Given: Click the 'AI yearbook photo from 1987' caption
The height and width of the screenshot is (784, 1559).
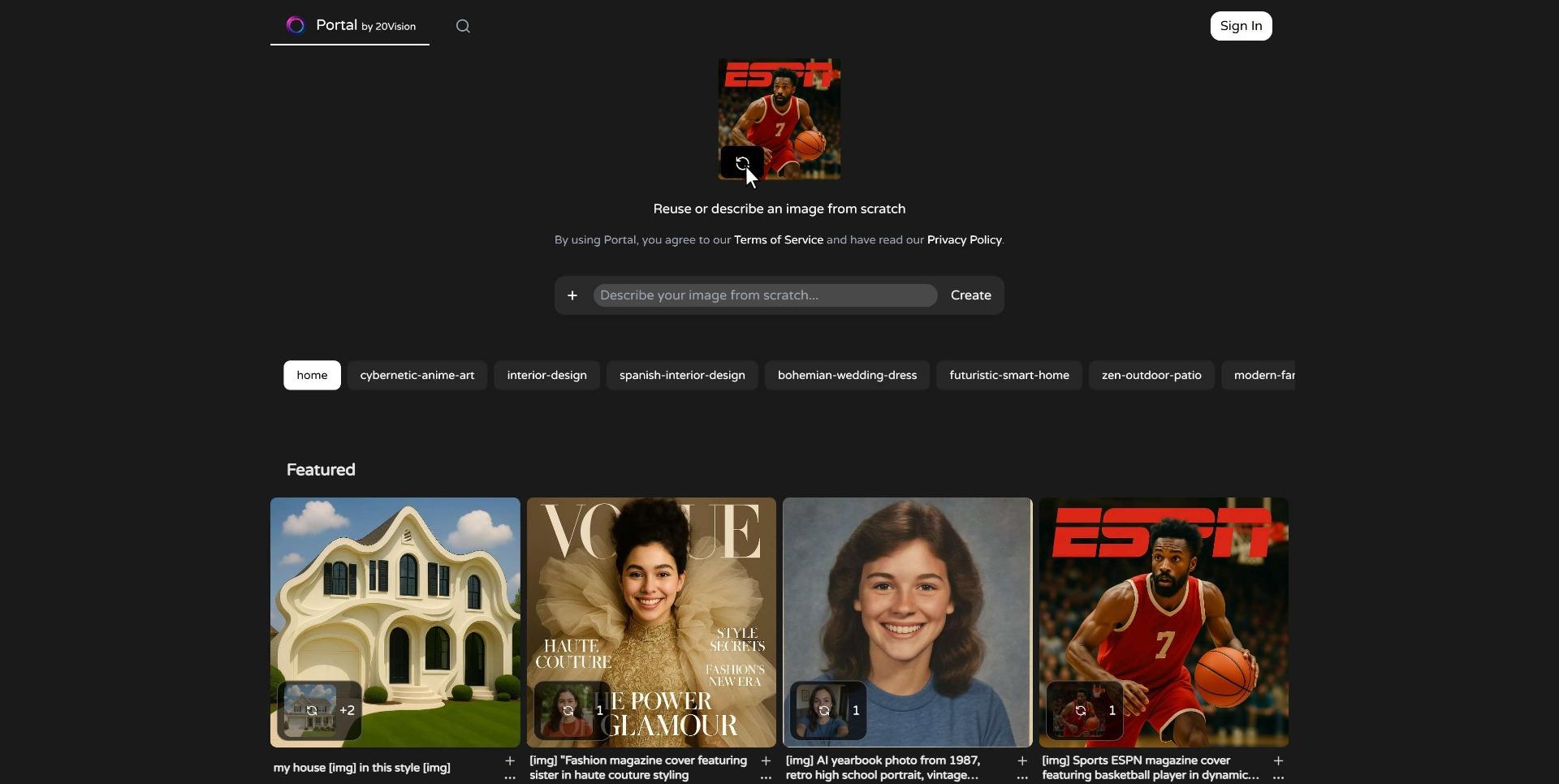Looking at the screenshot, I should click(x=883, y=769).
